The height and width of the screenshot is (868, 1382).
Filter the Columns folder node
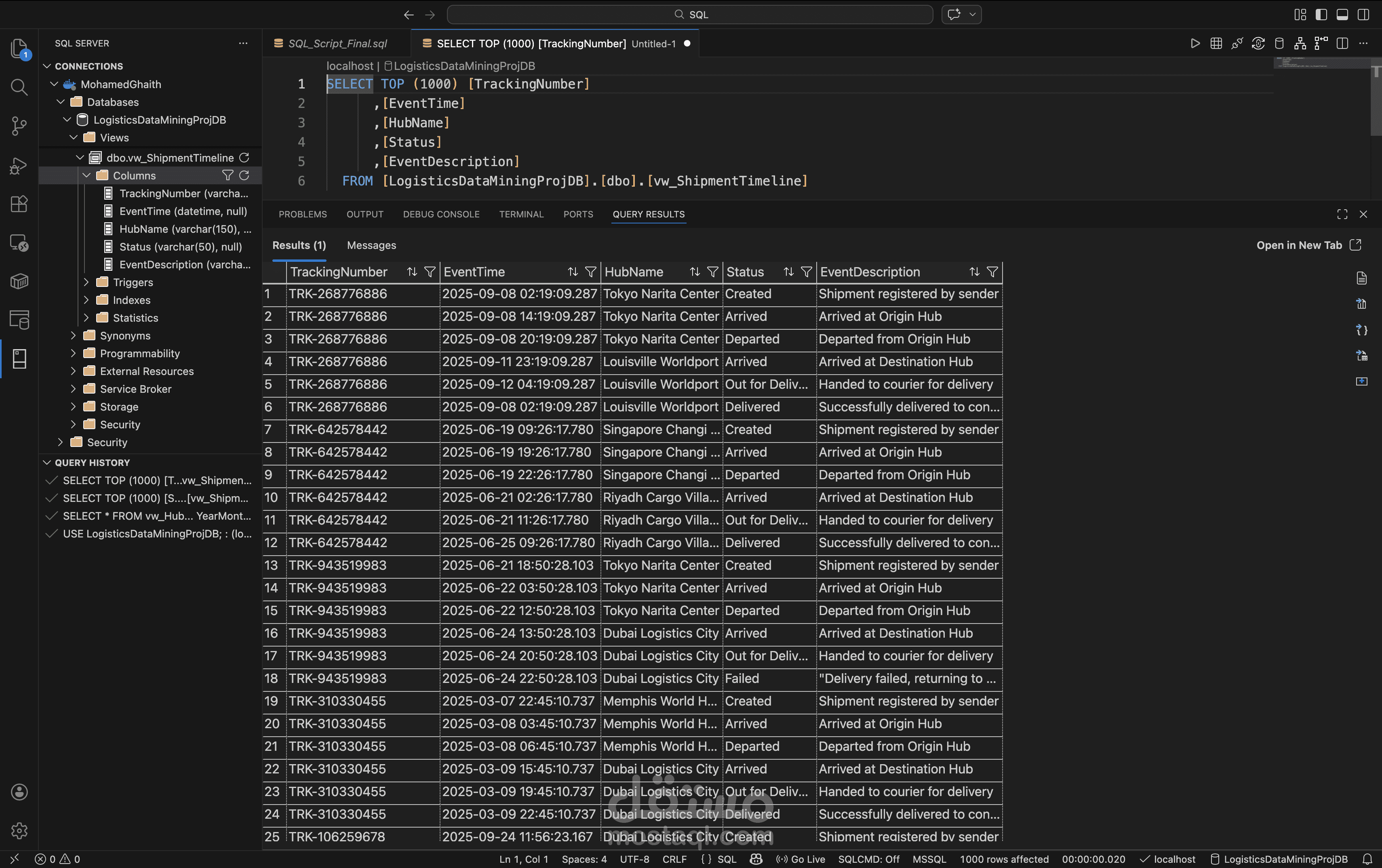pos(227,175)
